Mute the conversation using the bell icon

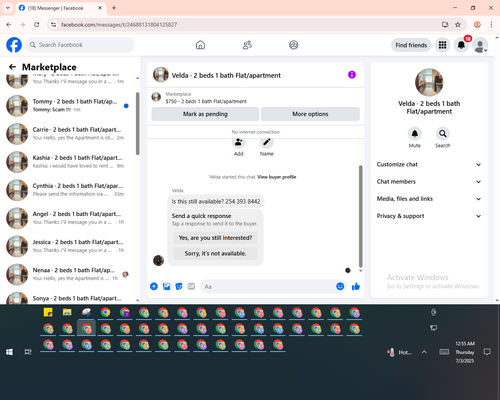pos(415,134)
